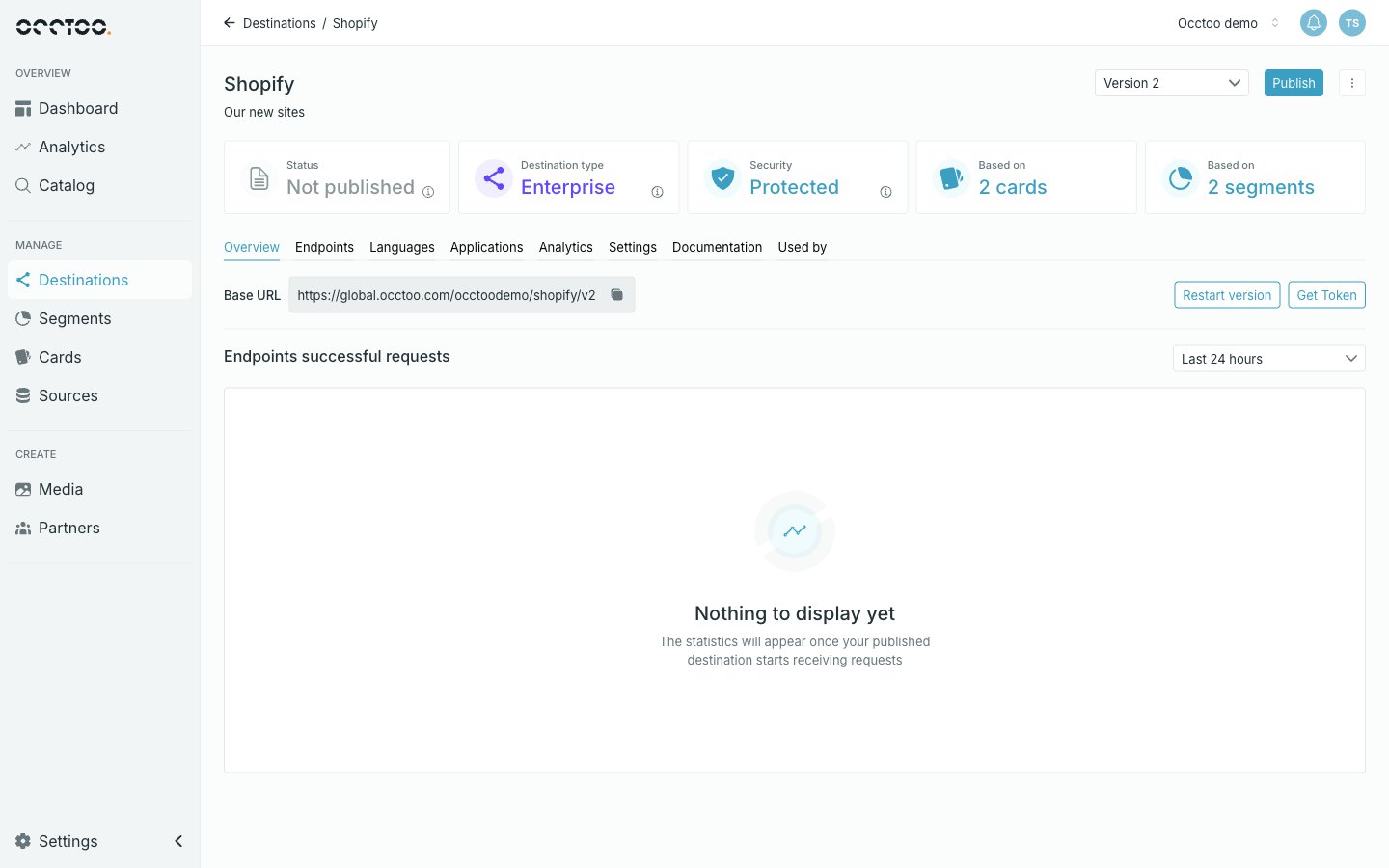Click the Destinations breadcrumb link
Screen dimensions: 1389x868
click(x=280, y=23)
